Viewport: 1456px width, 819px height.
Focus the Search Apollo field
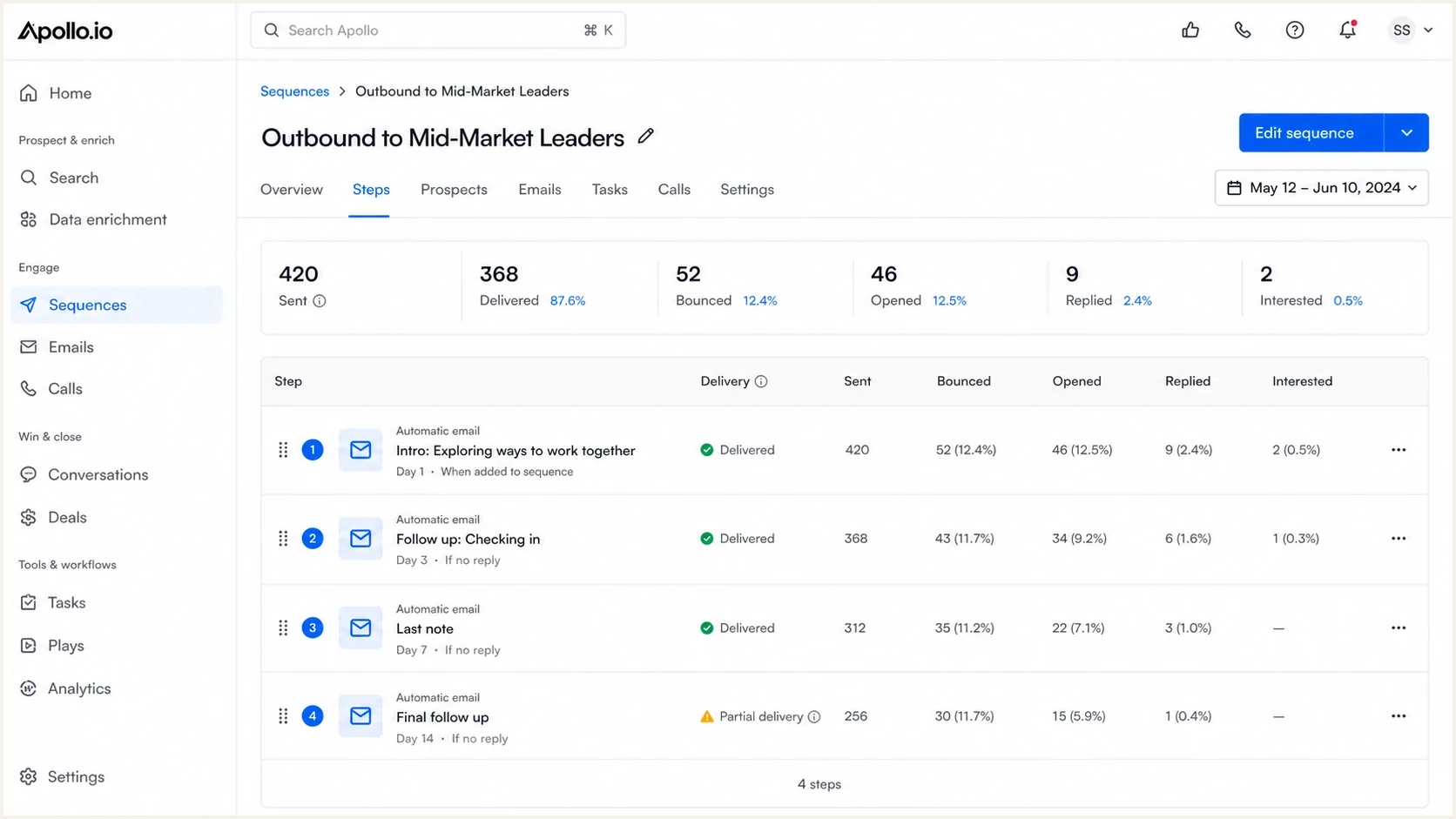tap(438, 30)
